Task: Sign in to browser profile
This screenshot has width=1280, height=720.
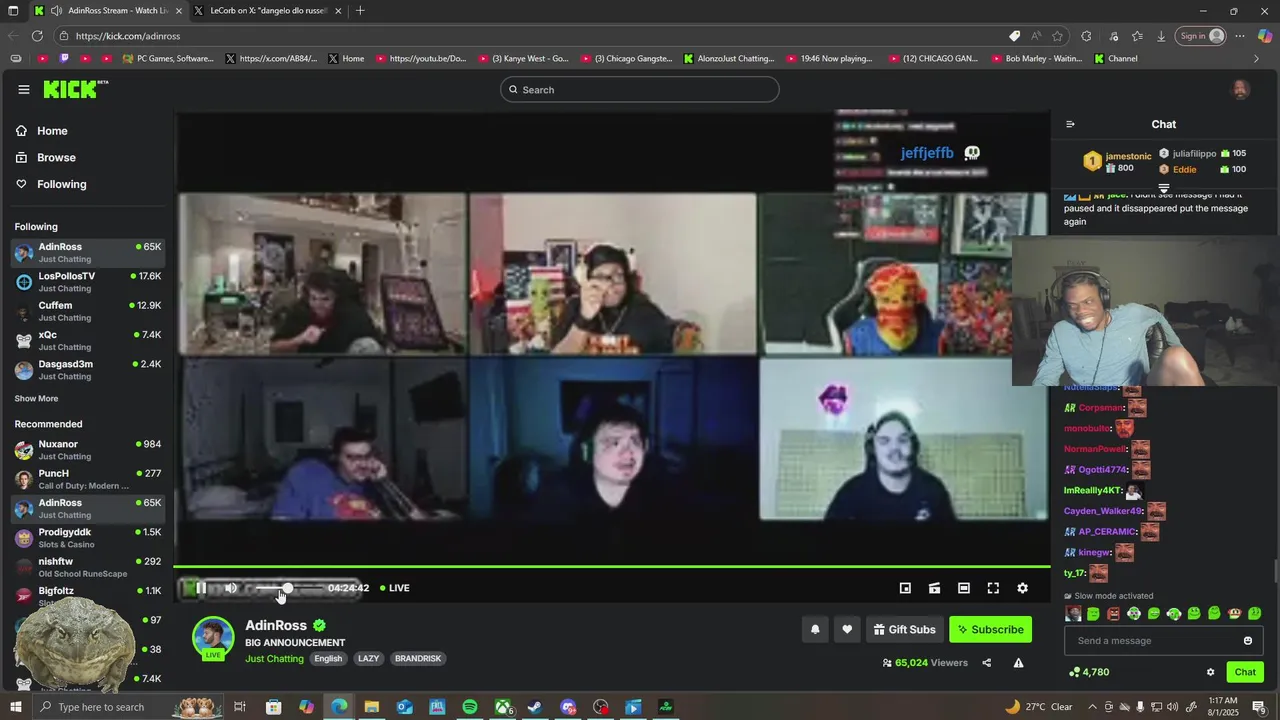Action: click(1201, 36)
